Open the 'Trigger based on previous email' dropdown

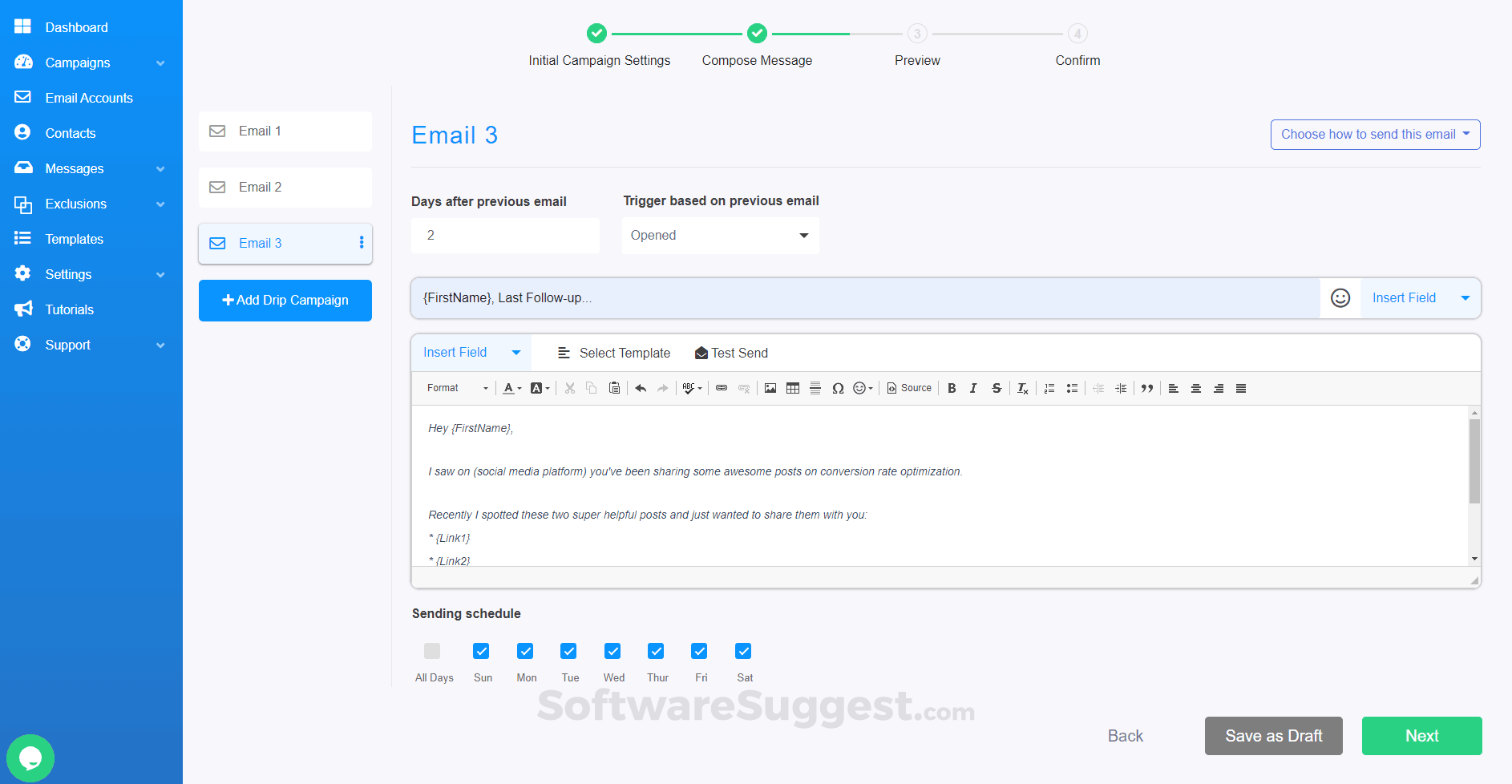(x=719, y=235)
